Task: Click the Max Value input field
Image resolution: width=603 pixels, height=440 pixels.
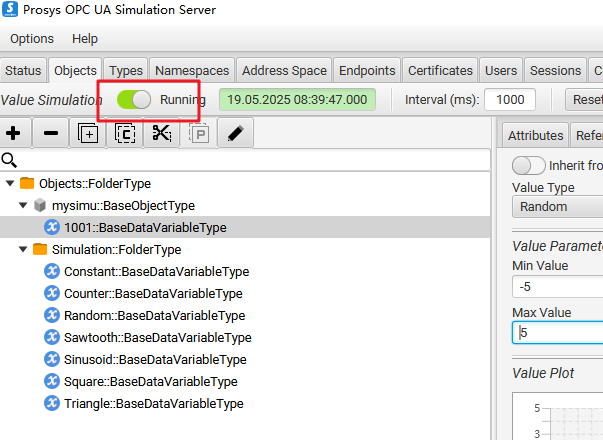Action: pos(558,332)
